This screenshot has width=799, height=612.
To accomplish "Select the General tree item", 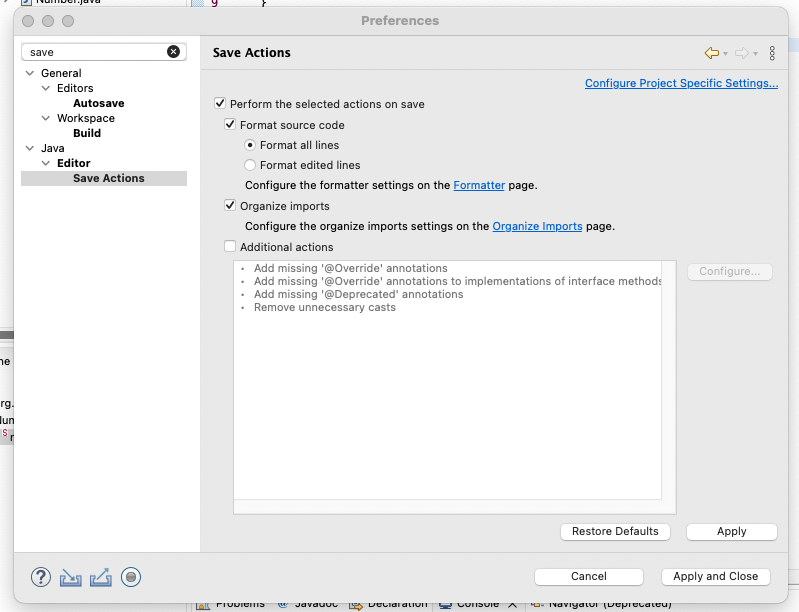I will pyautogui.click(x=61, y=73).
